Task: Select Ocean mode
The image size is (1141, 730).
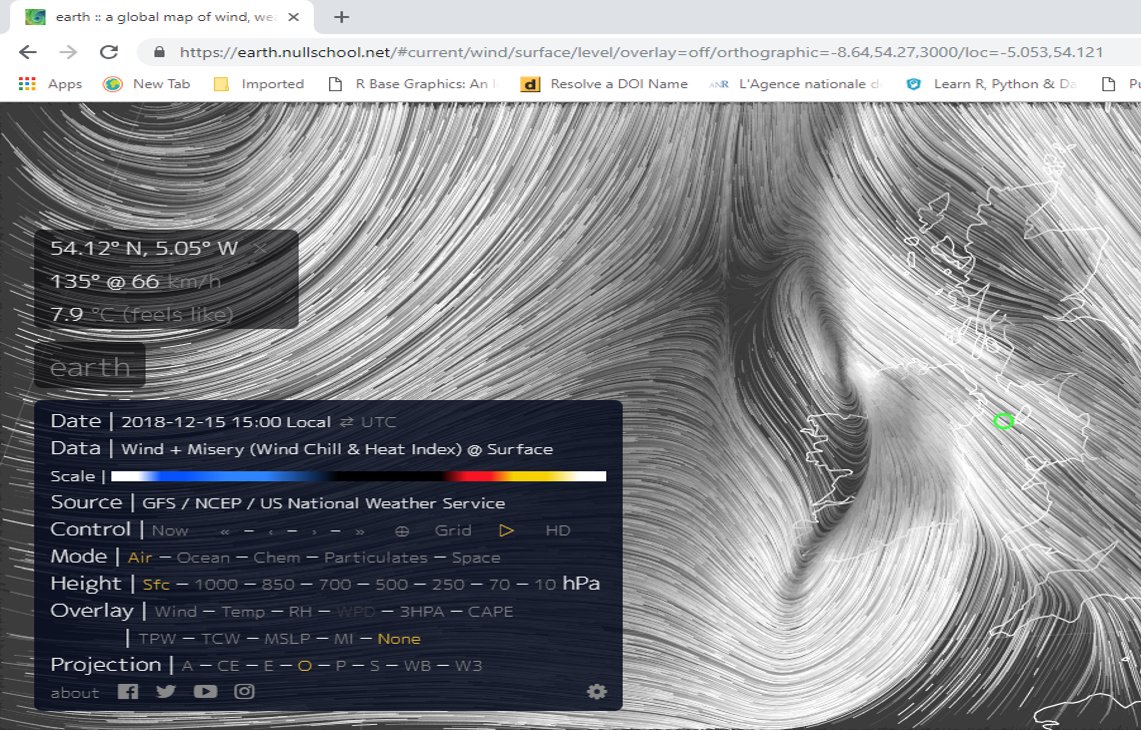Action: pyautogui.click(x=203, y=558)
